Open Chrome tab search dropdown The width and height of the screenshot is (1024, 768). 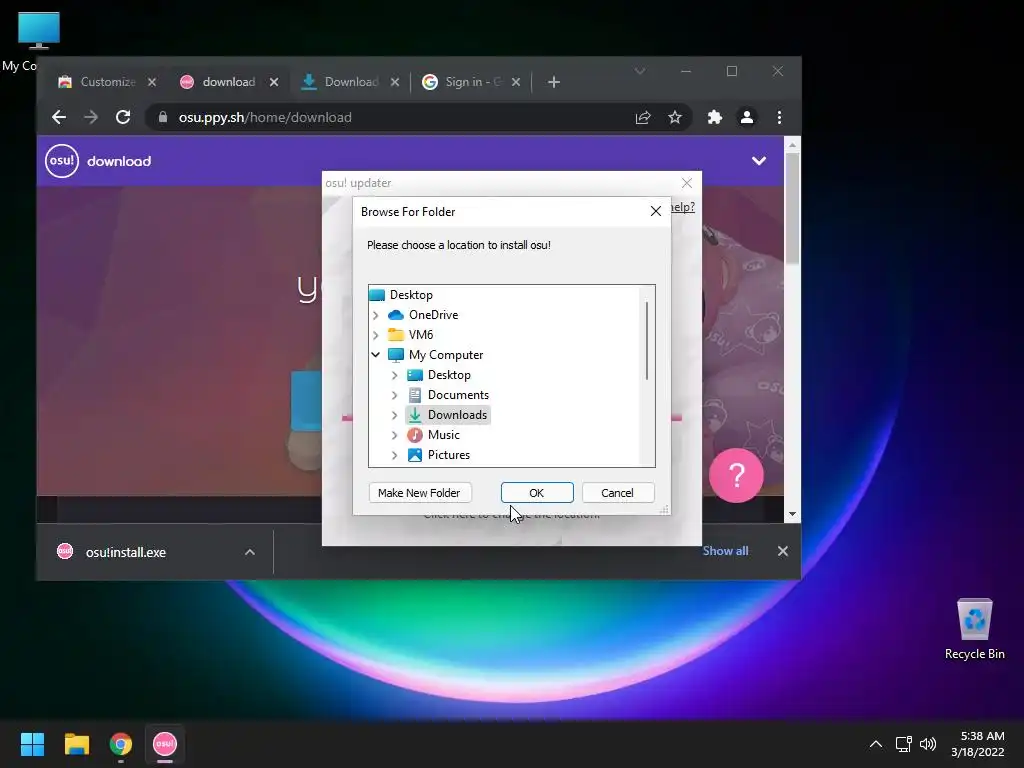(x=640, y=71)
